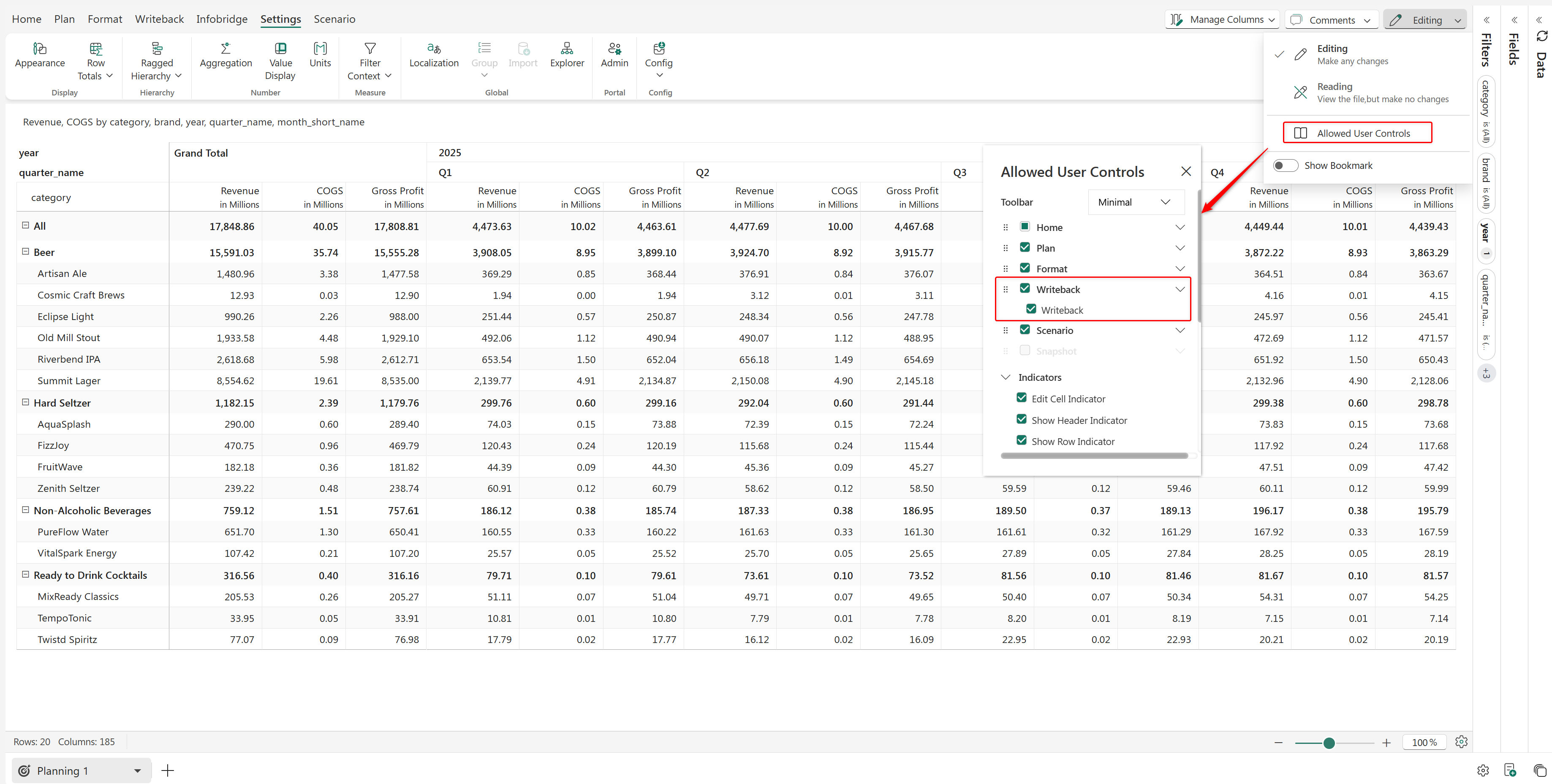Collapse the Beer category row

pos(25,252)
